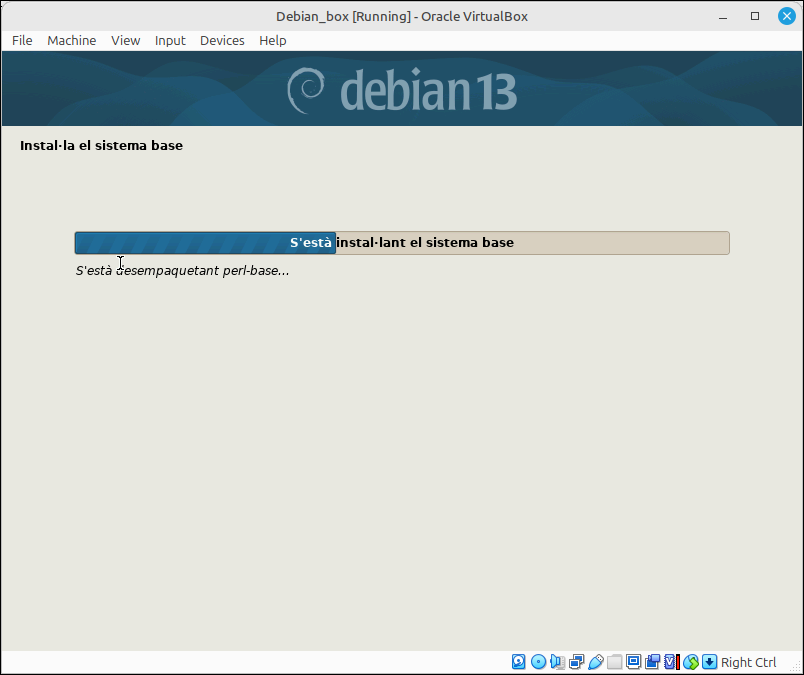
Task: Open the network adapter status icon
Action: pyautogui.click(x=576, y=662)
